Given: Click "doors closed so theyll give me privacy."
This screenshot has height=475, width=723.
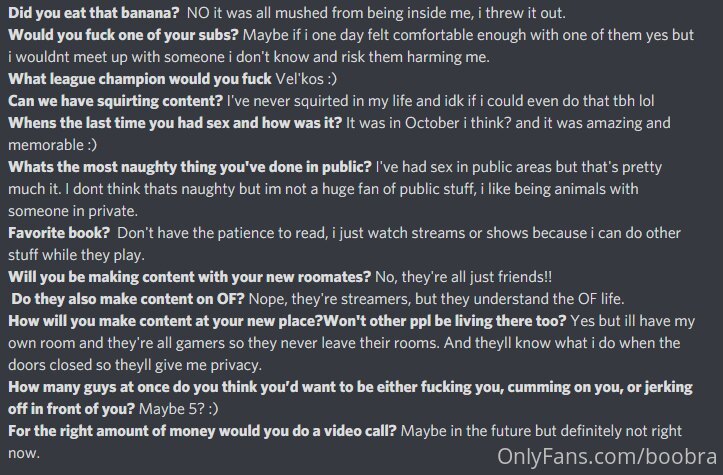Looking at the screenshot, I should pos(135,365).
